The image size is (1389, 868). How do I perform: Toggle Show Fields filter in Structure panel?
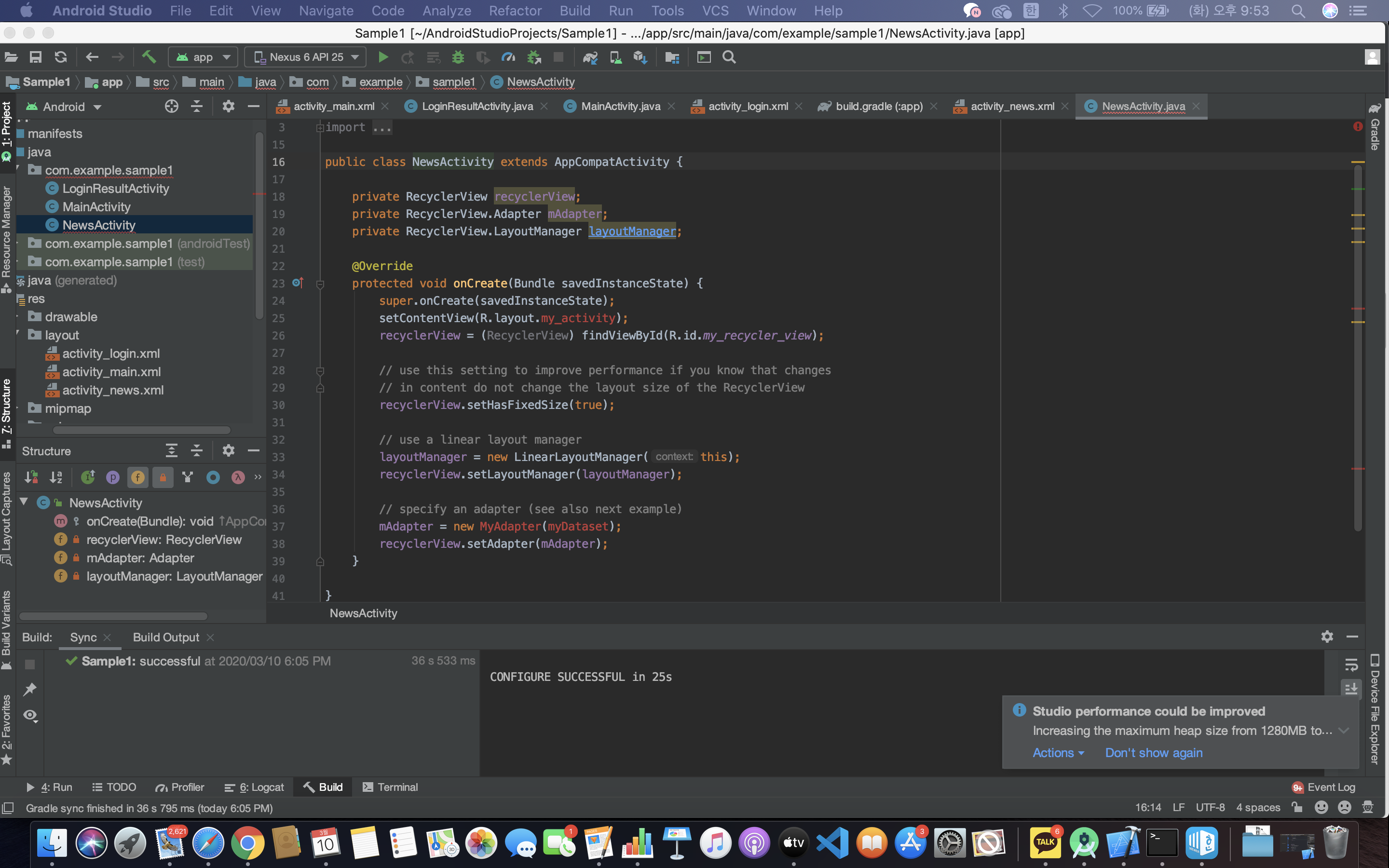[138, 477]
